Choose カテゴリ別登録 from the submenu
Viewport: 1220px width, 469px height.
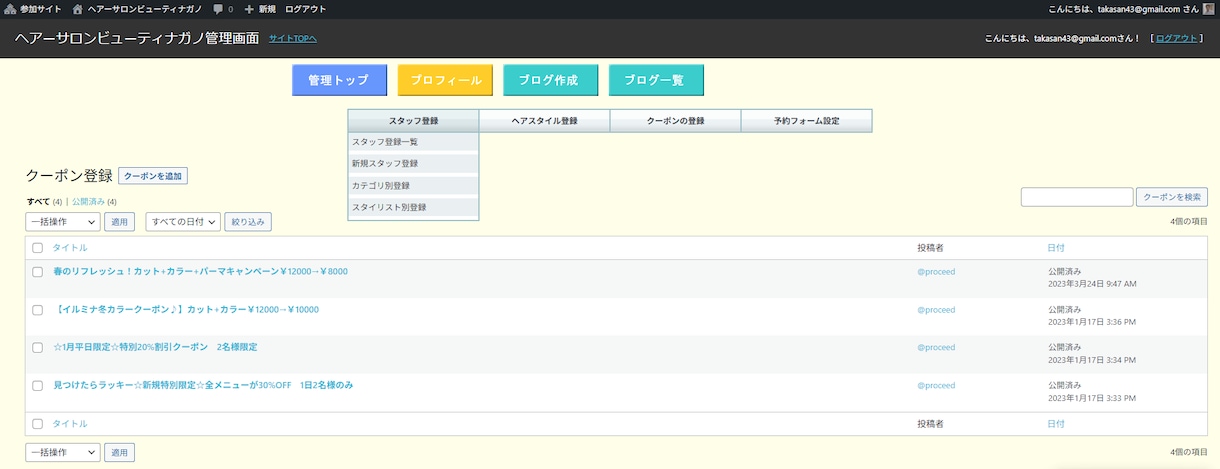coord(413,185)
